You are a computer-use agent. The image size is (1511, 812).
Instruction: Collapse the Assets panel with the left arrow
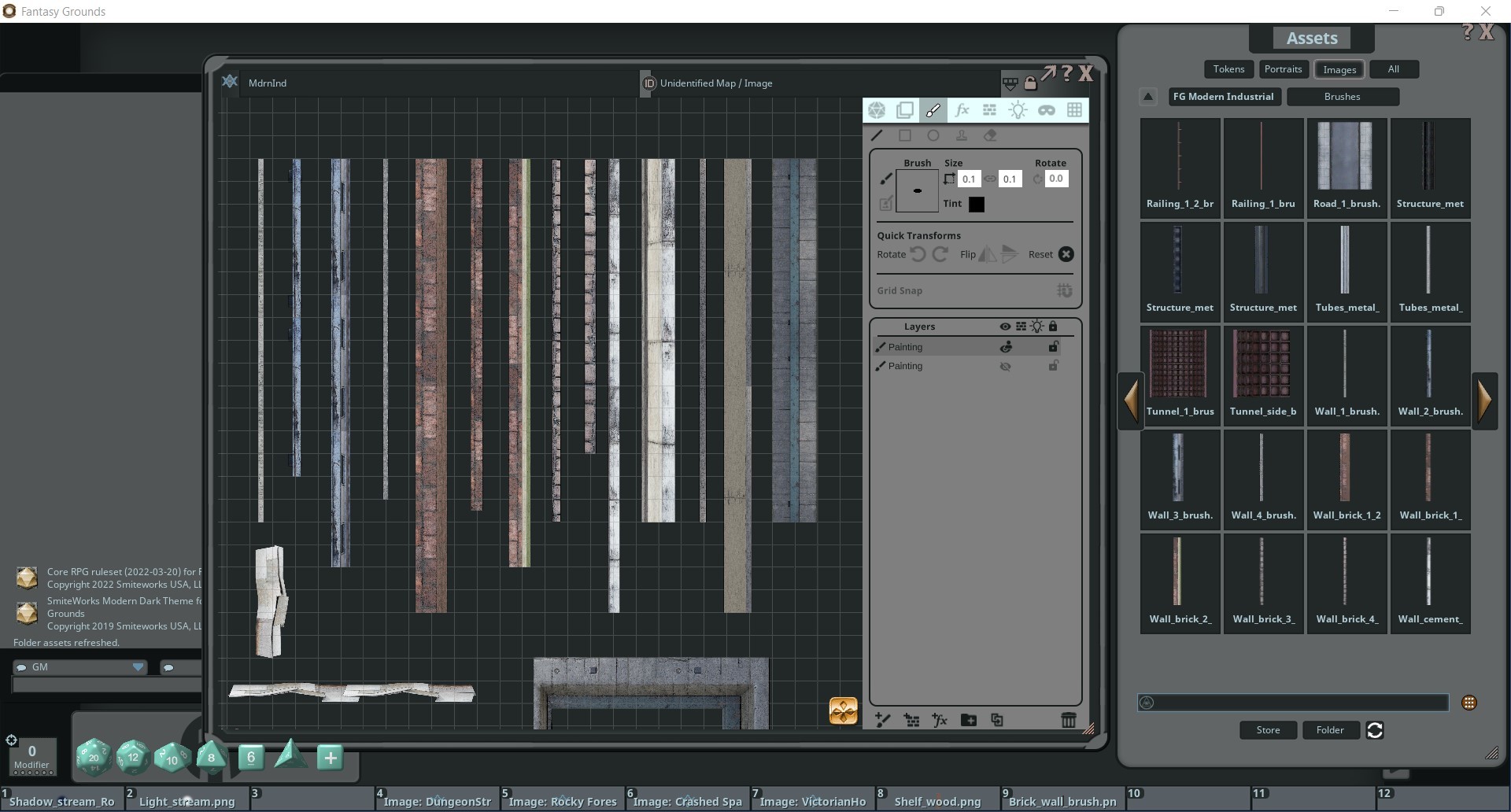point(1131,400)
